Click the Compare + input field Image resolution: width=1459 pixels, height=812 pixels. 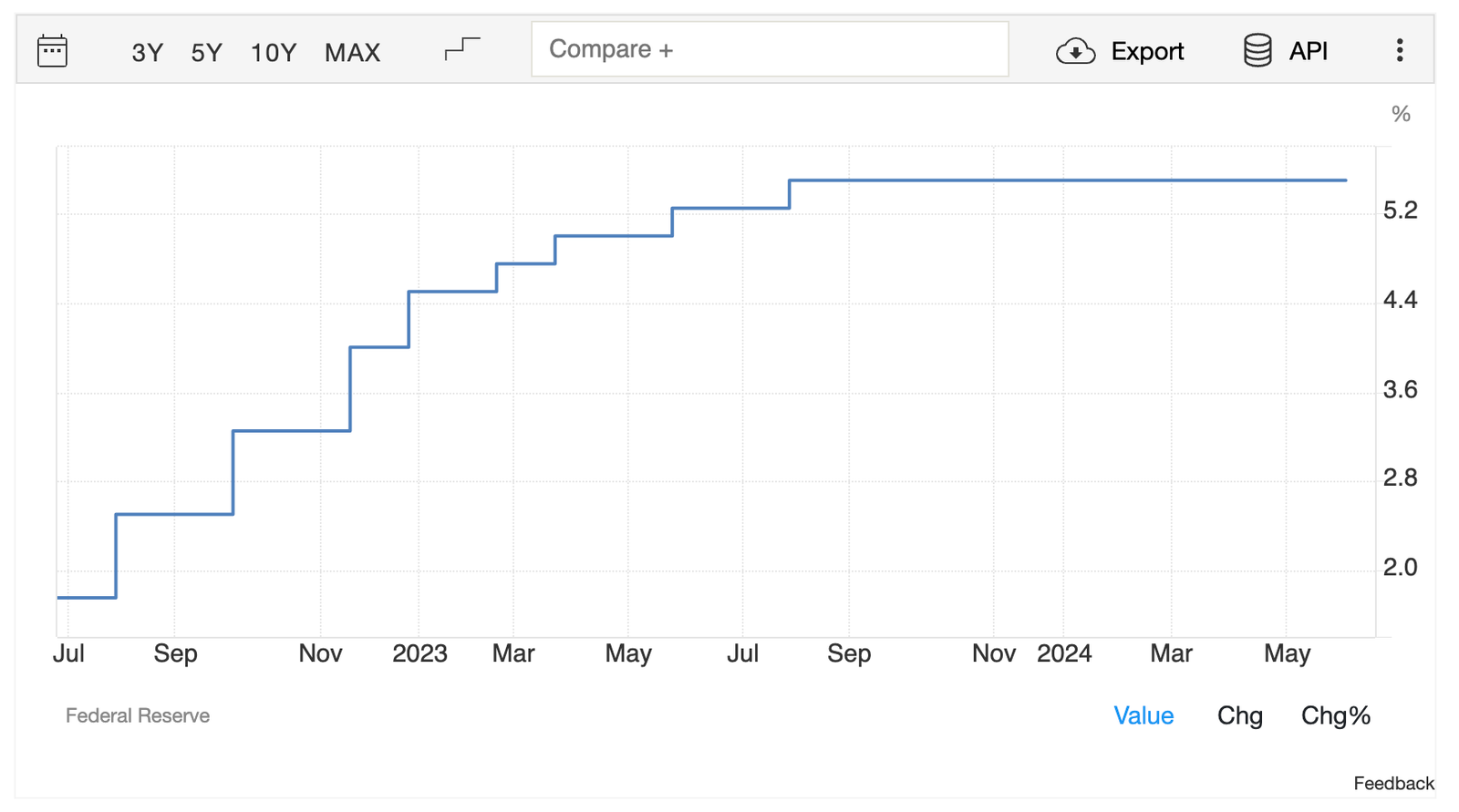(x=769, y=49)
